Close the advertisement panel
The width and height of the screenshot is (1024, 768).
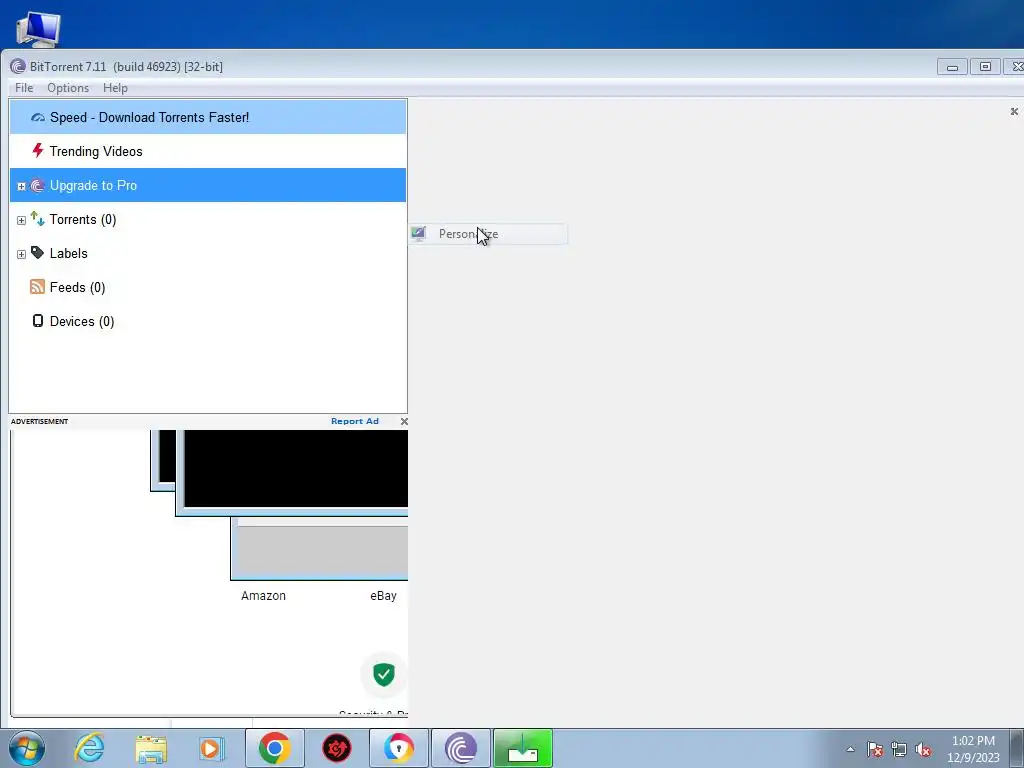[x=404, y=421]
